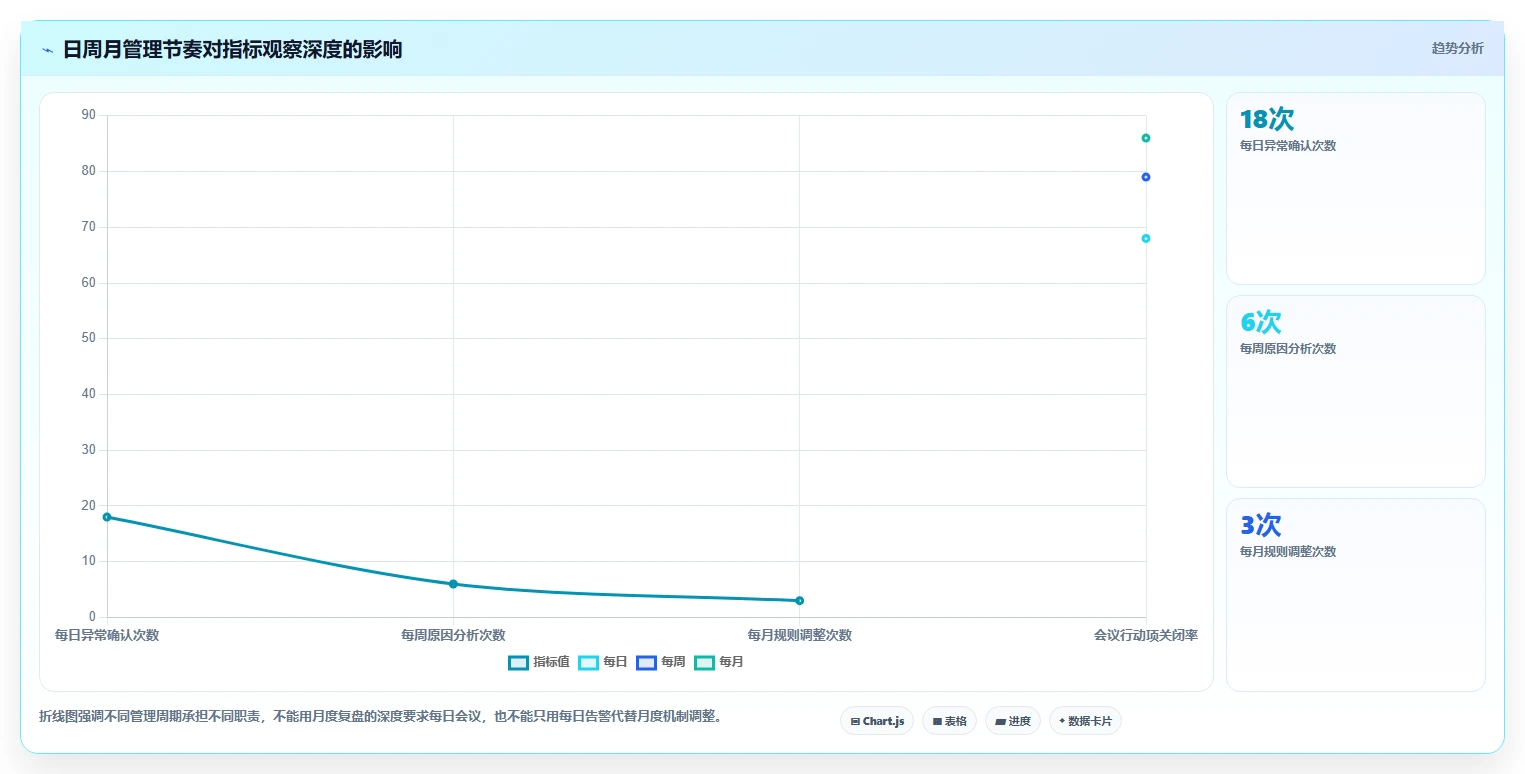Click x-axis label 每周原因分析次数
Image resolution: width=1525 pixels, height=774 pixels.
pyautogui.click(x=453, y=636)
